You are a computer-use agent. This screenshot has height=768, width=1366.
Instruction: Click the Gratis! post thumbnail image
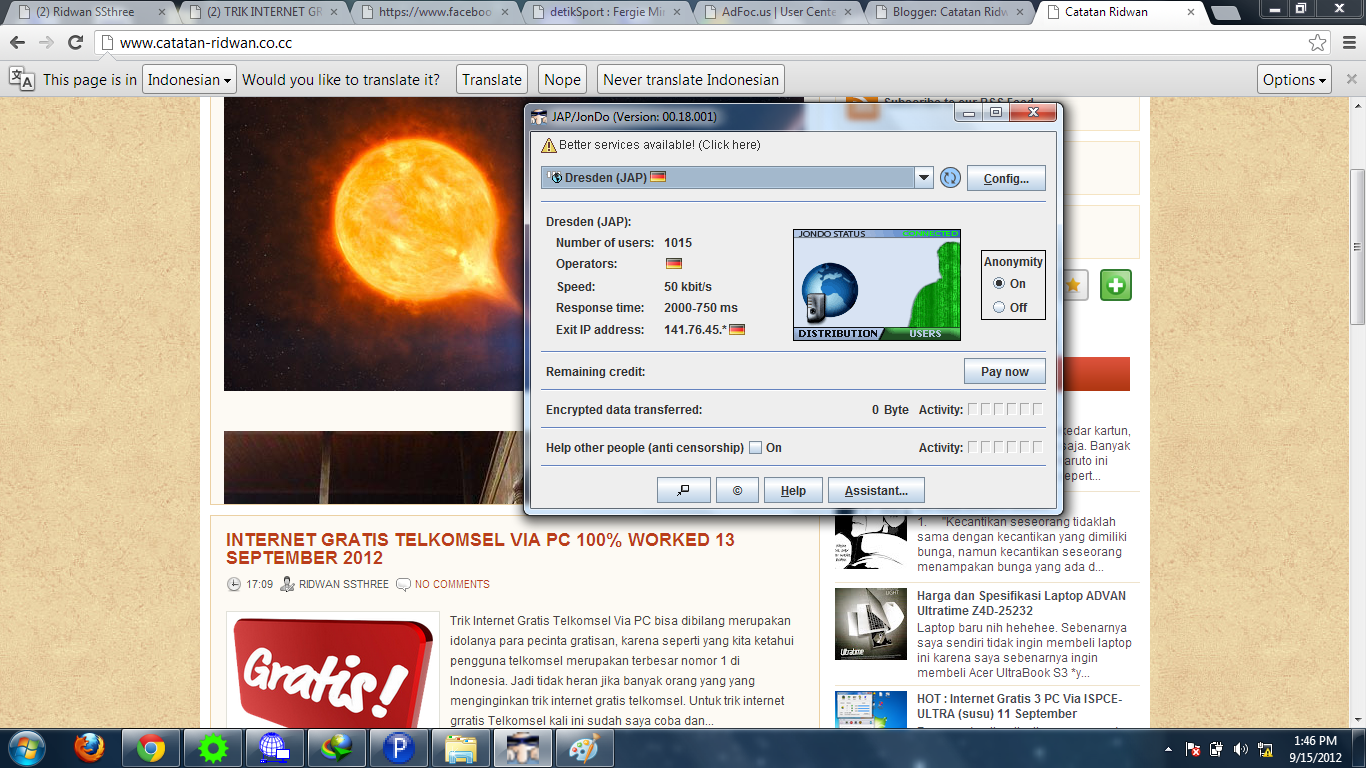(333, 670)
